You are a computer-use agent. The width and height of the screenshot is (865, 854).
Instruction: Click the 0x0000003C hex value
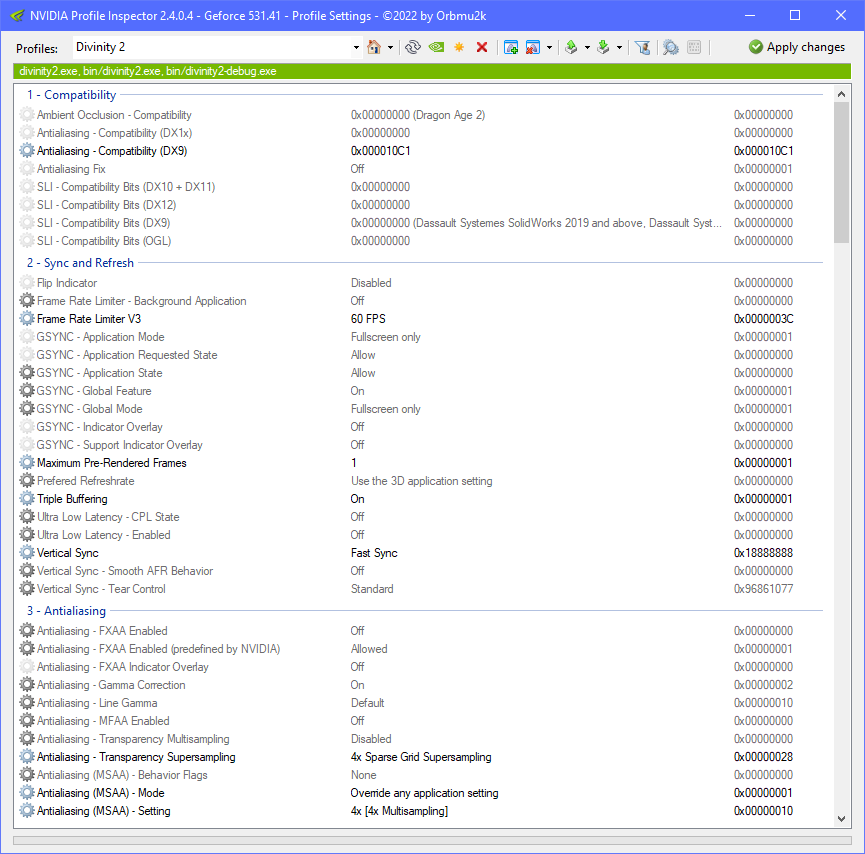tap(763, 319)
